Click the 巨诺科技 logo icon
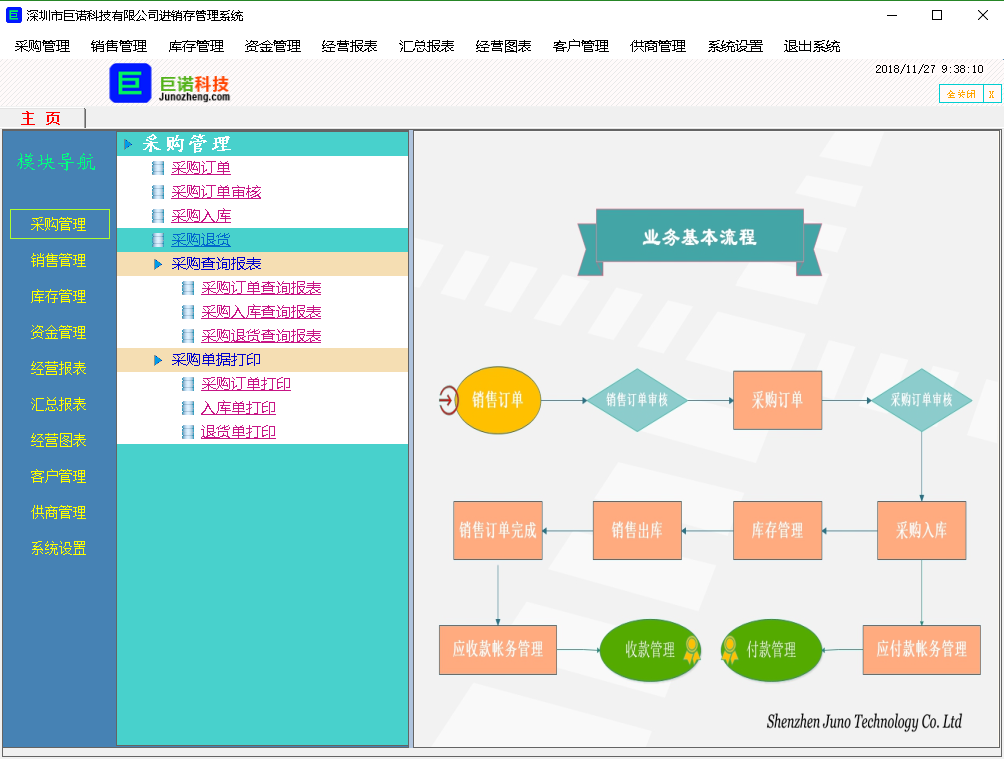The width and height of the screenshot is (1004, 759). coord(131,83)
